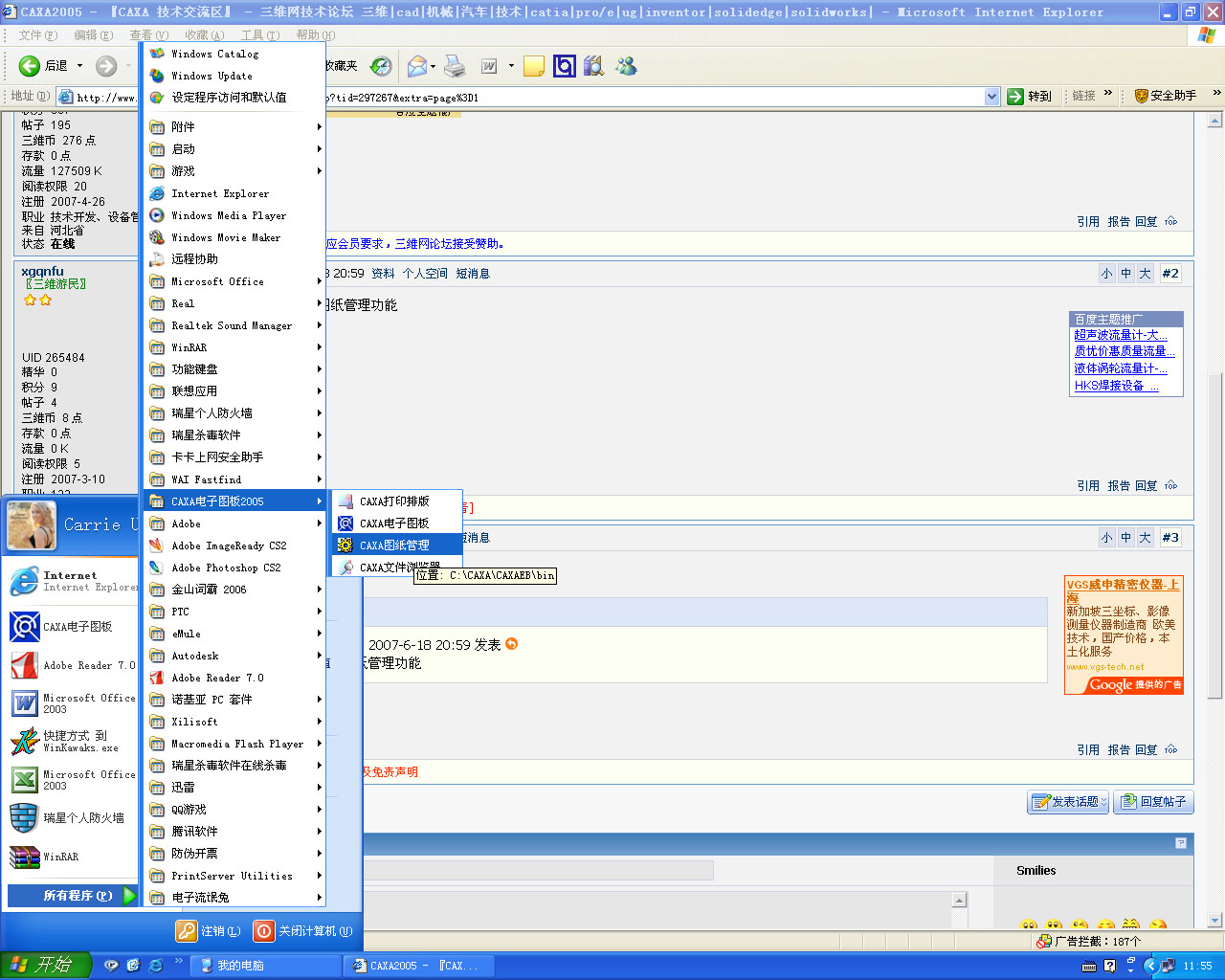
Task: Expand the Autodesk program folder
Action: click(234, 656)
